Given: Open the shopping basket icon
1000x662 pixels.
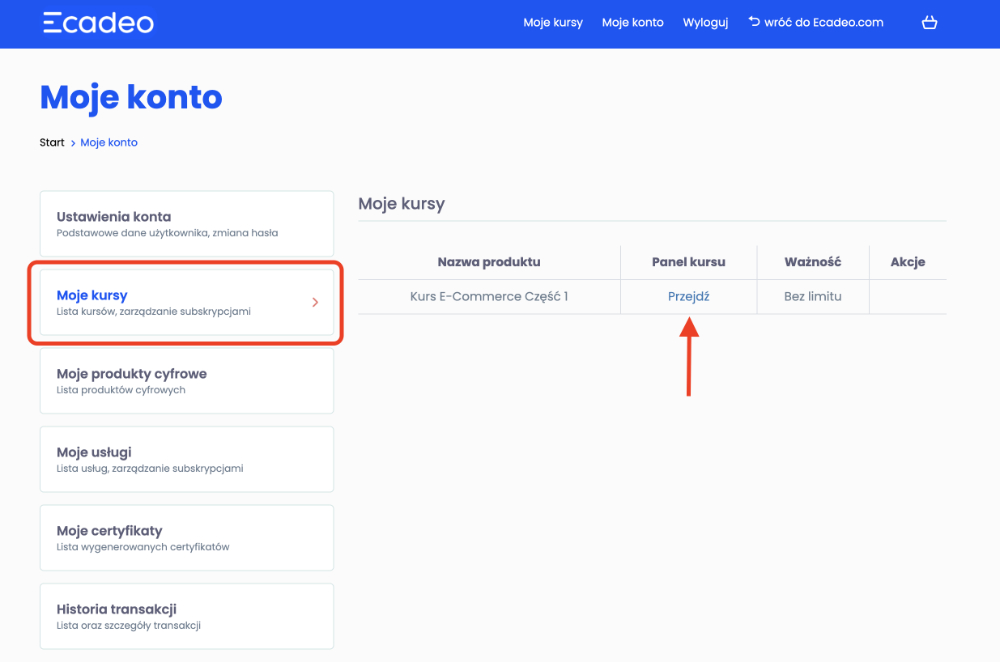Looking at the screenshot, I should click(x=929, y=22).
